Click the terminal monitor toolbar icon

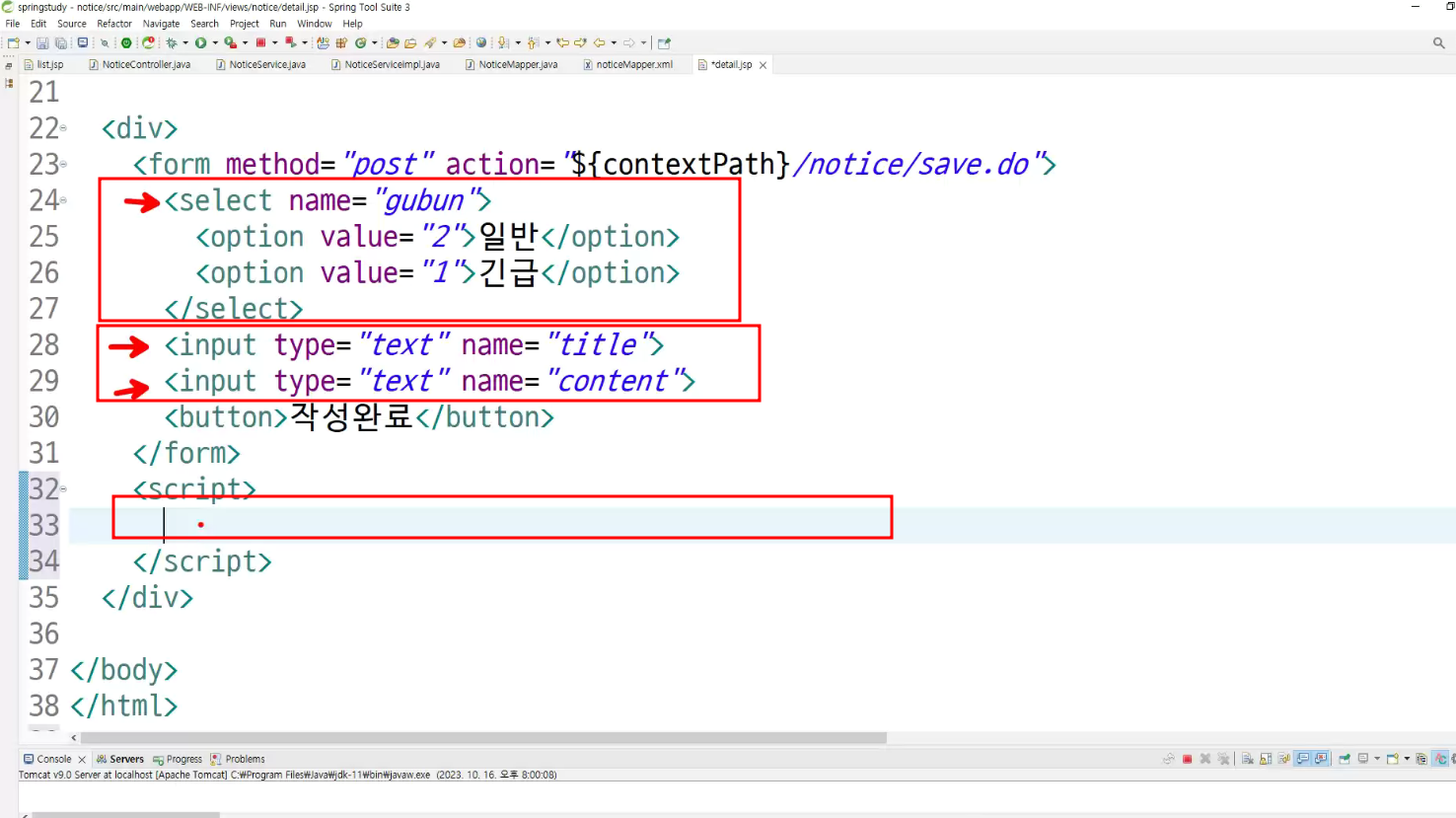pyautogui.click(x=83, y=42)
